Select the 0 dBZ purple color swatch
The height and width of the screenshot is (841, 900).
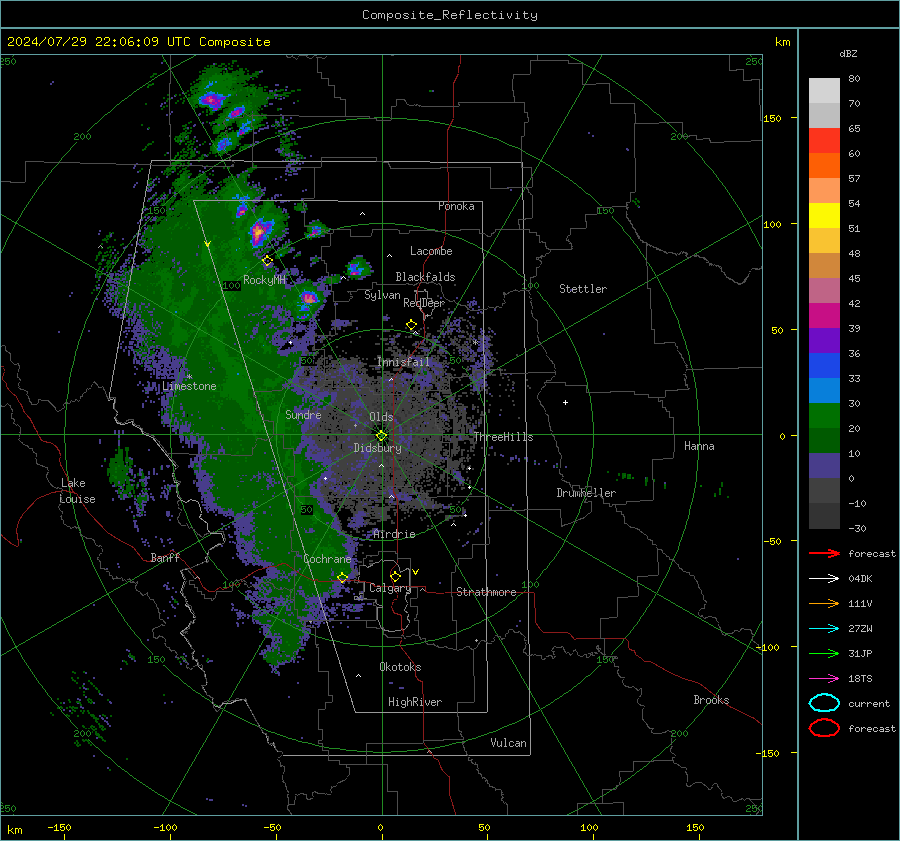[x=824, y=466]
